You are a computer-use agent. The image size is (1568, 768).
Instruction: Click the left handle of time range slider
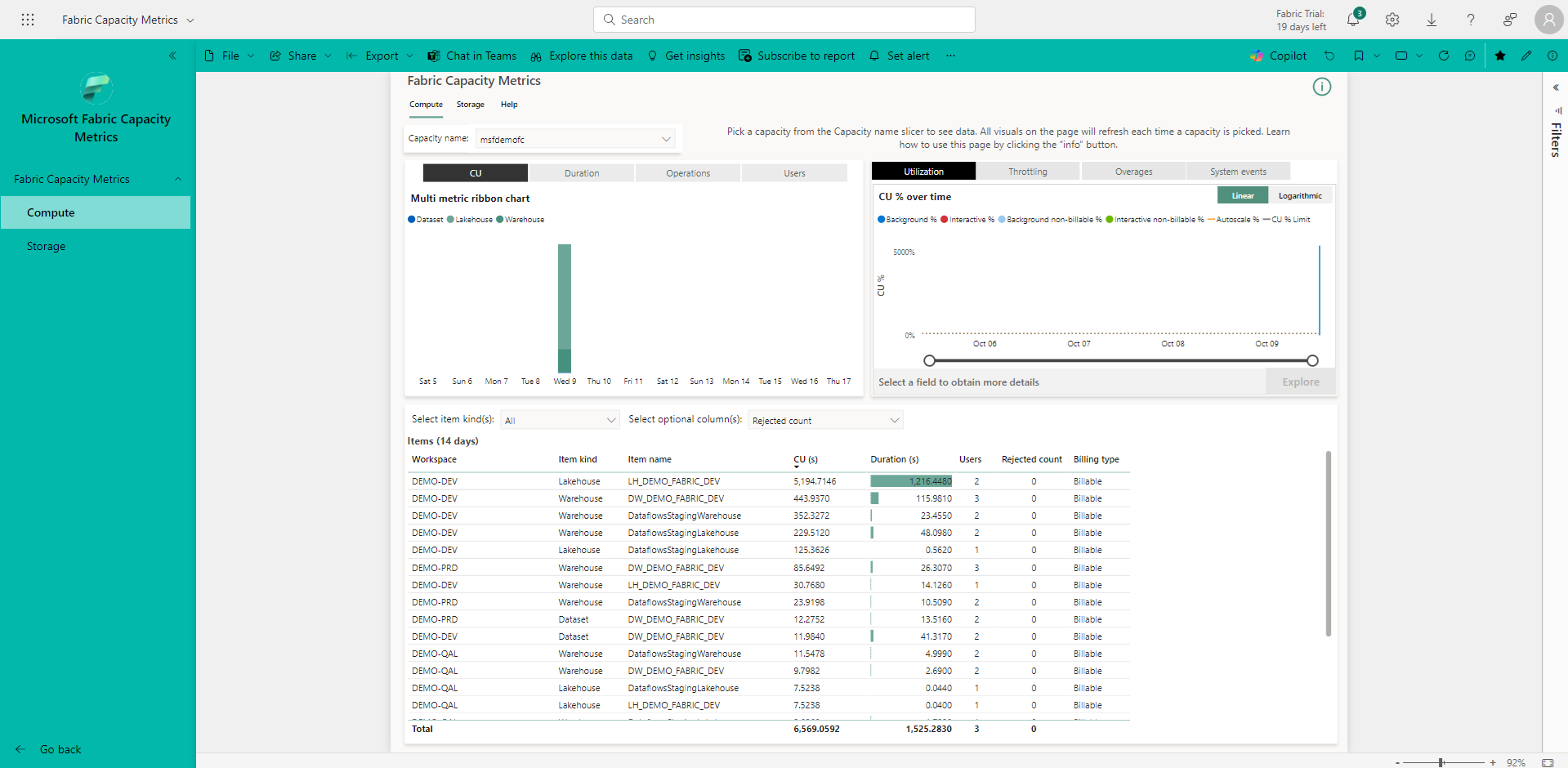929,360
